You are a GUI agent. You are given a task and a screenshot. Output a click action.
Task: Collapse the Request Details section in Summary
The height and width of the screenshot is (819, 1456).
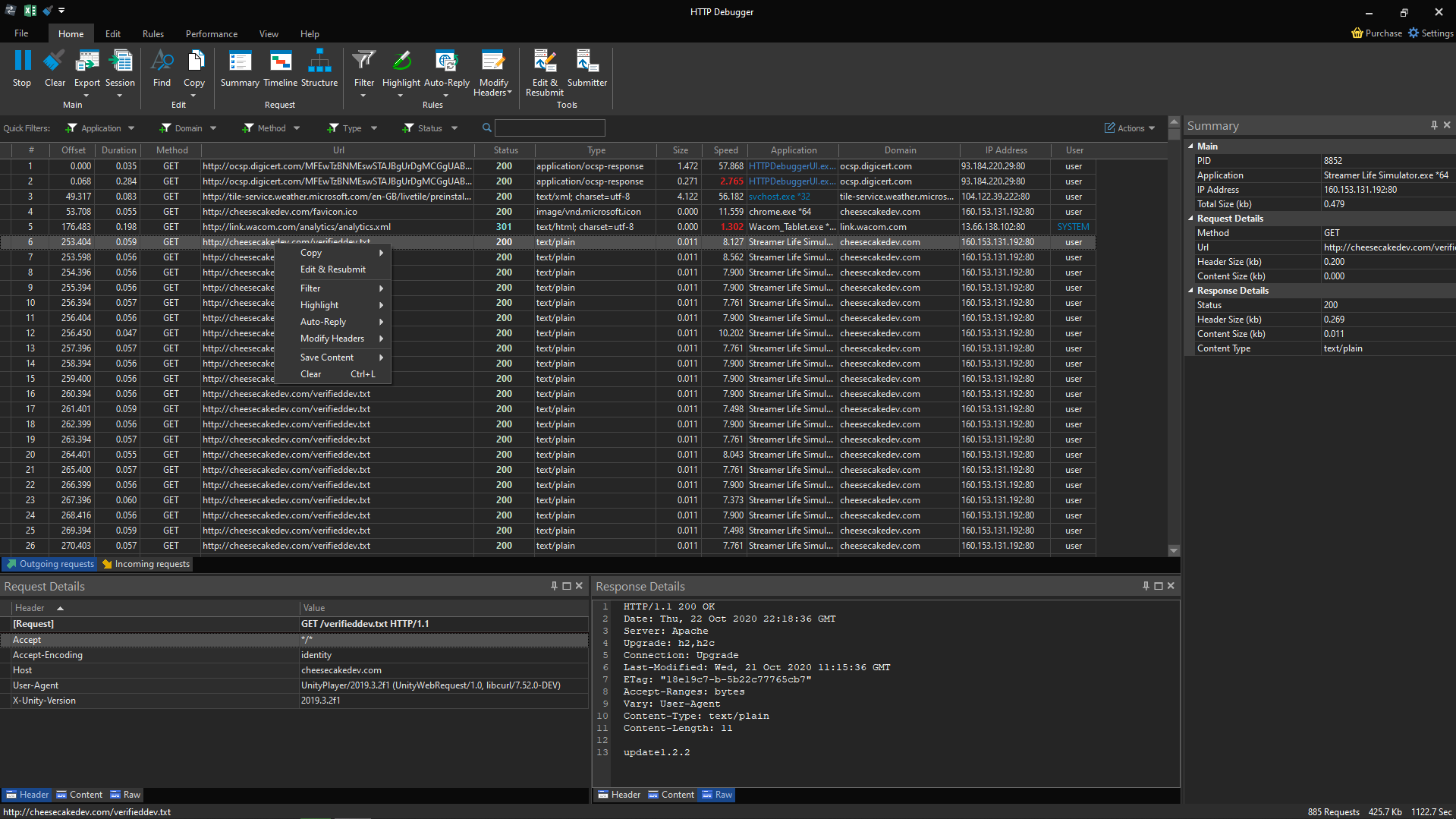point(1190,219)
